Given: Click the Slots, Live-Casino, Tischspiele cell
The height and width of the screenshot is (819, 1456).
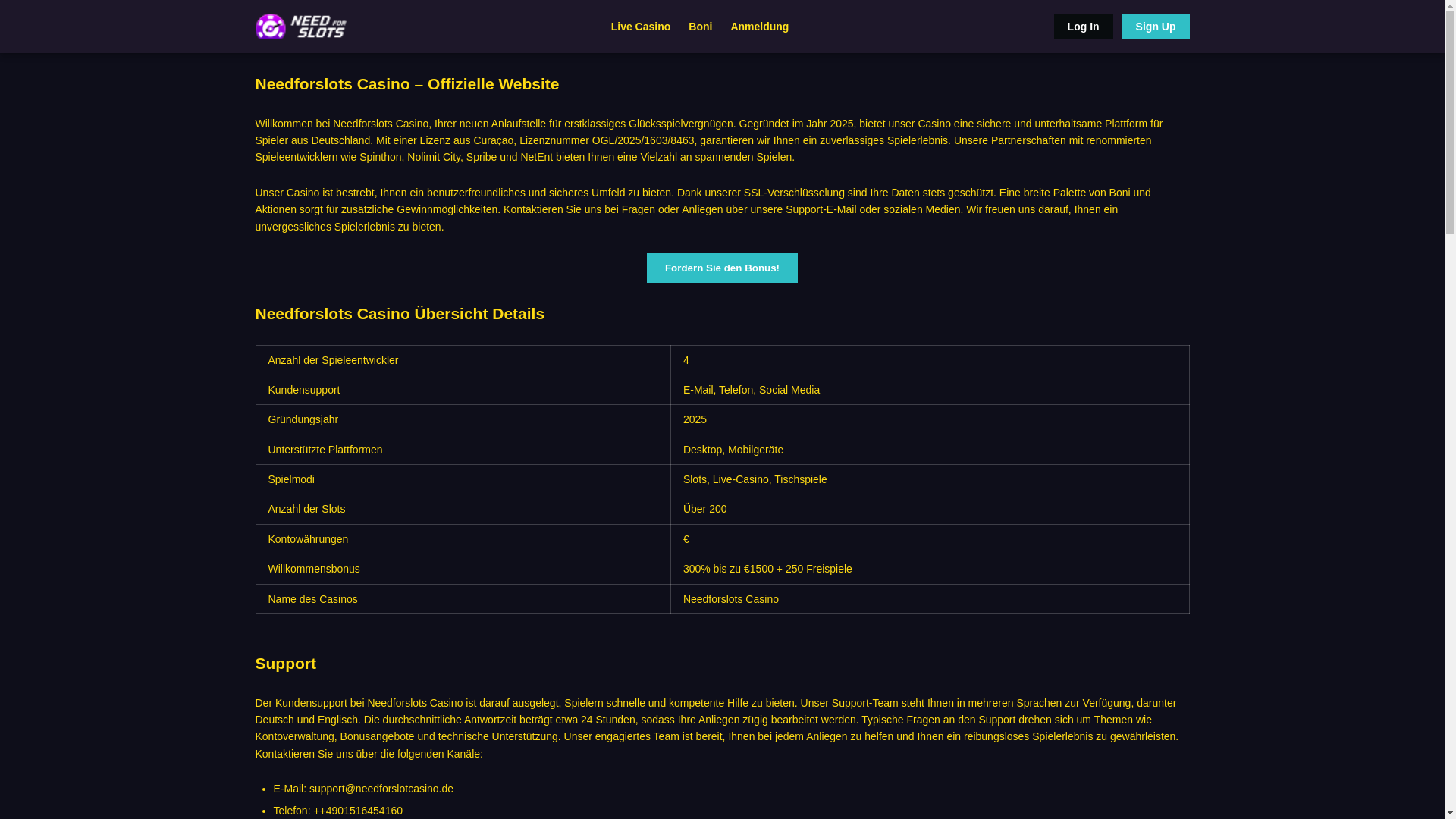Looking at the screenshot, I should pyautogui.click(x=930, y=479).
